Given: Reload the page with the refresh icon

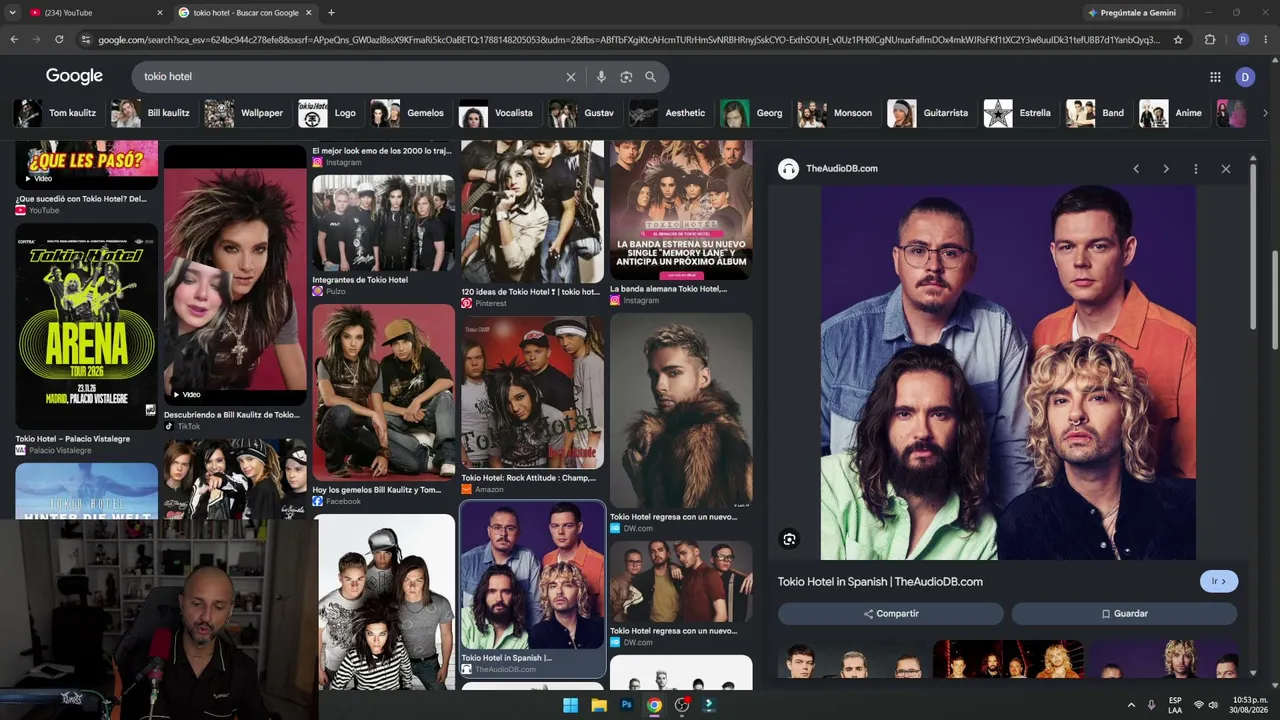Looking at the screenshot, I should (59, 40).
